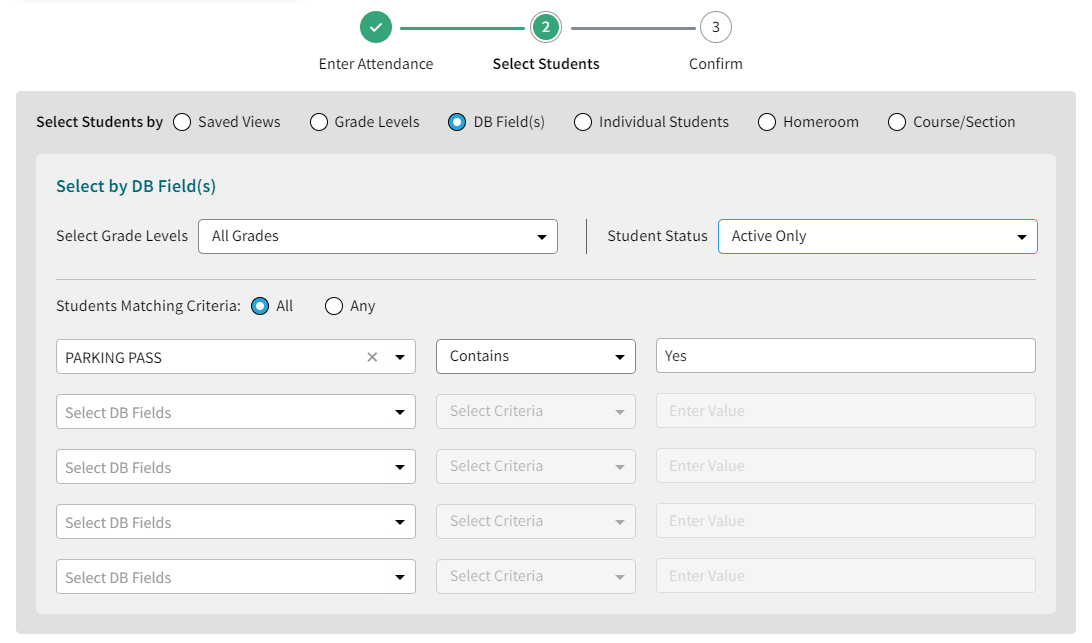Open the PARKING PASS field dropdown arrow

pos(400,357)
